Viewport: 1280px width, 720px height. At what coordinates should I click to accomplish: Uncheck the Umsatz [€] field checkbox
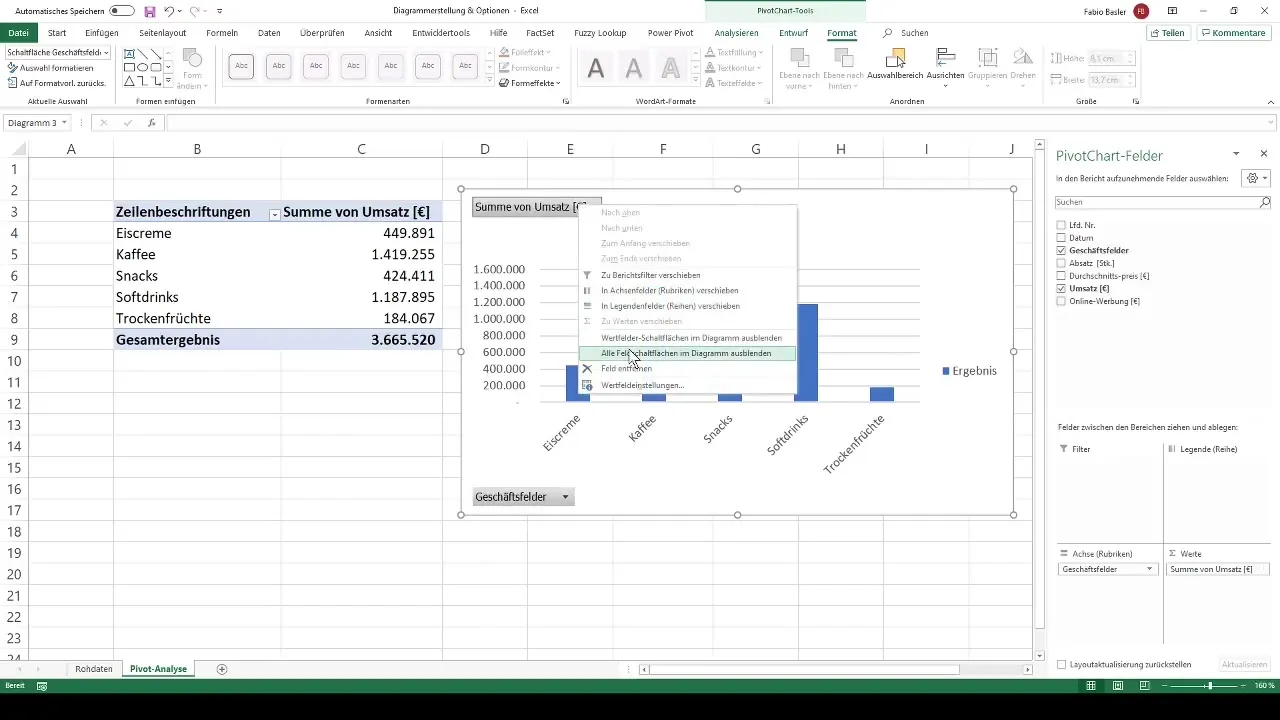pyautogui.click(x=1062, y=288)
